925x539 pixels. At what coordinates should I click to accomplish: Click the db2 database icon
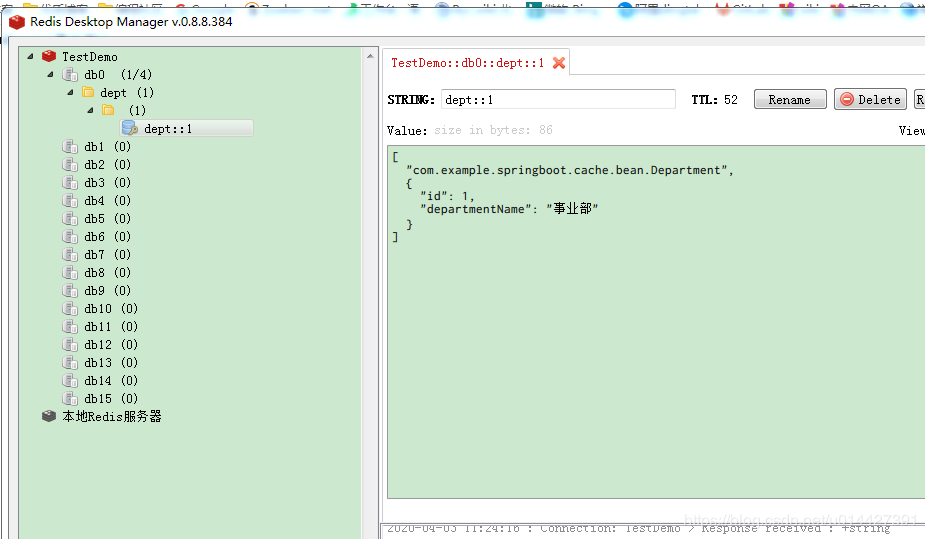point(70,165)
